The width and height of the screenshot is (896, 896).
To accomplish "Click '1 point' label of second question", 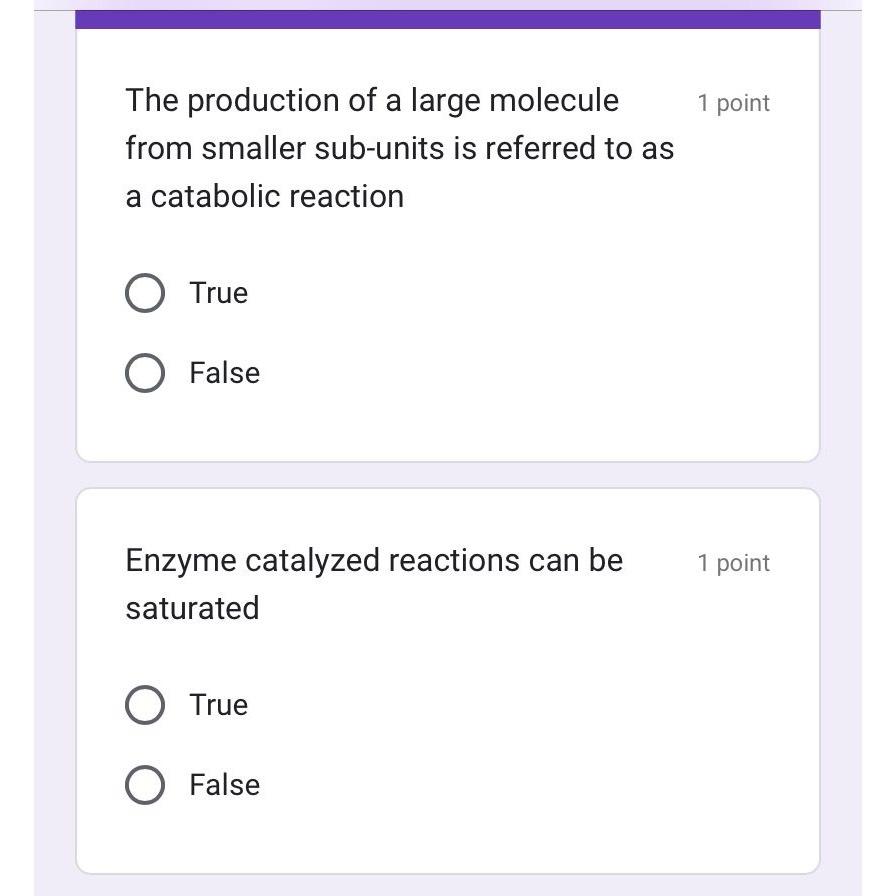I will pos(733,563).
